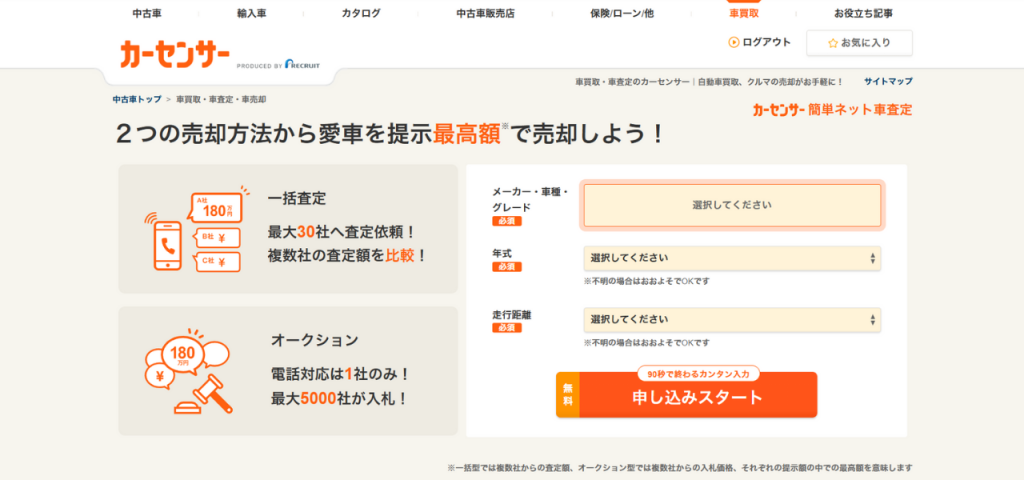Click the 無料 badge on the apply button

[x=567, y=395]
